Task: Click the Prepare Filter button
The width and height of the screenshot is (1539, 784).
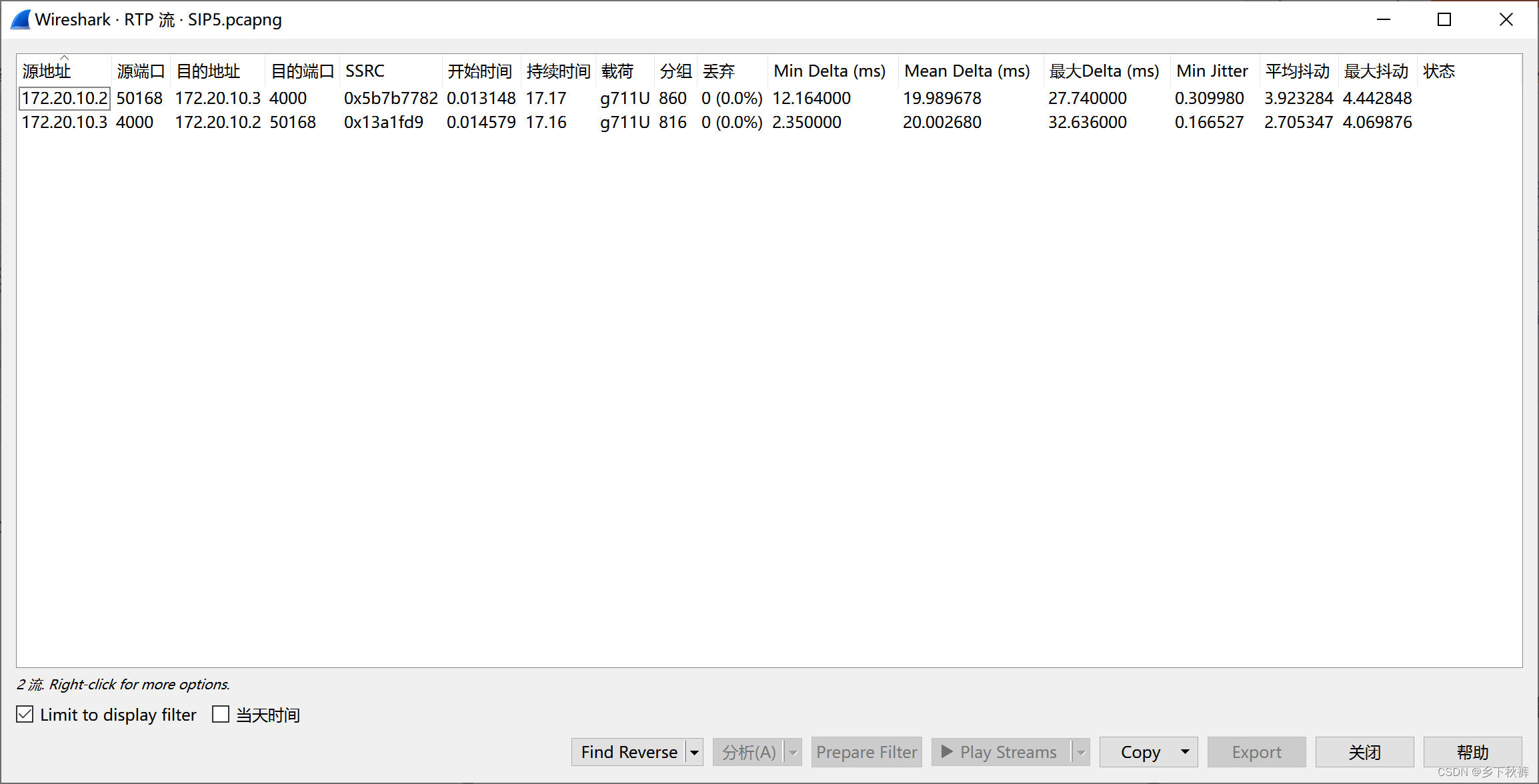Action: (x=866, y=751)
